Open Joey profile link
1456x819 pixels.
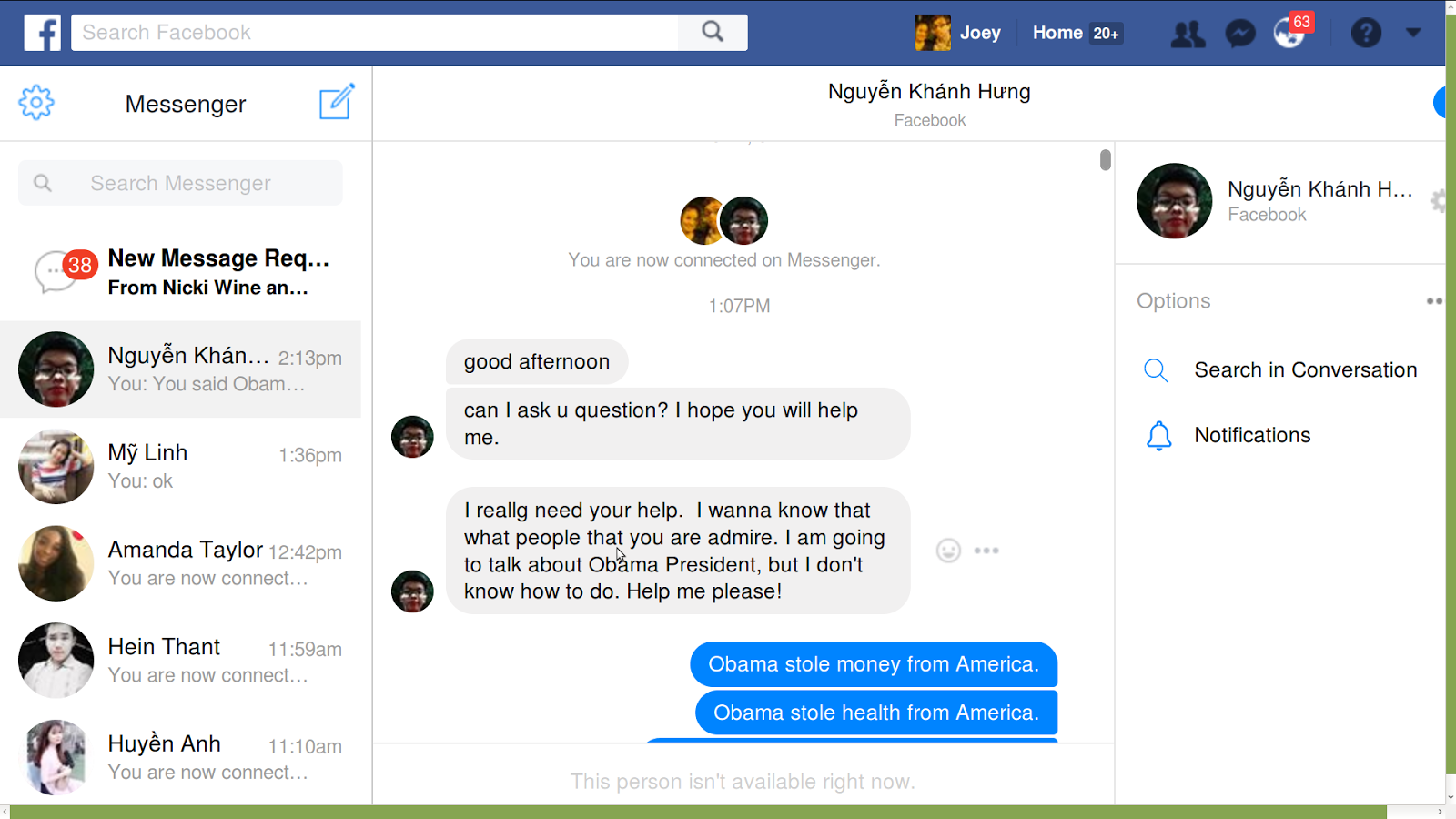pyautogui.click(x=980, y=33)
